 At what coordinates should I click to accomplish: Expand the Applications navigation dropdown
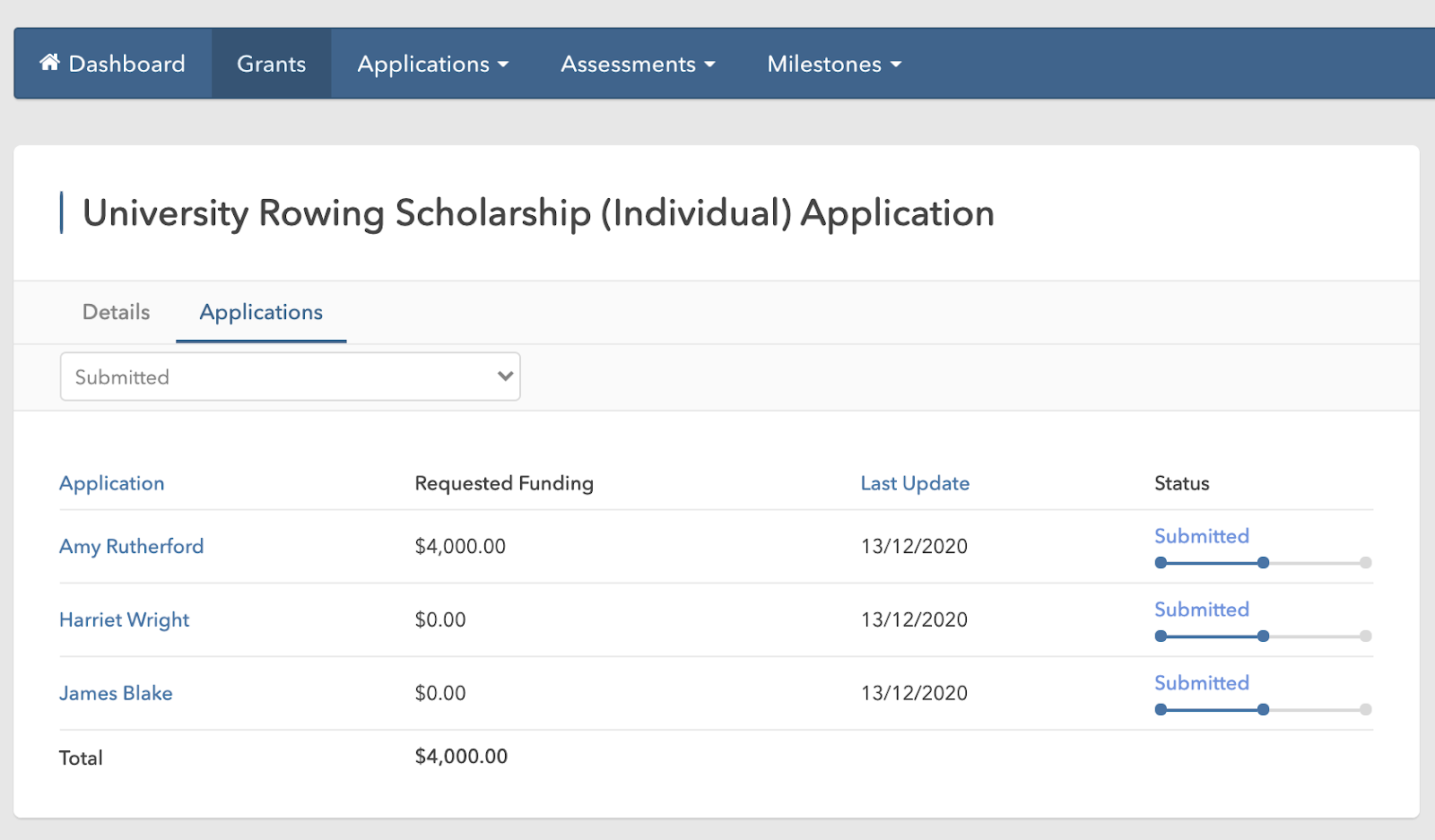click(432, 64)
